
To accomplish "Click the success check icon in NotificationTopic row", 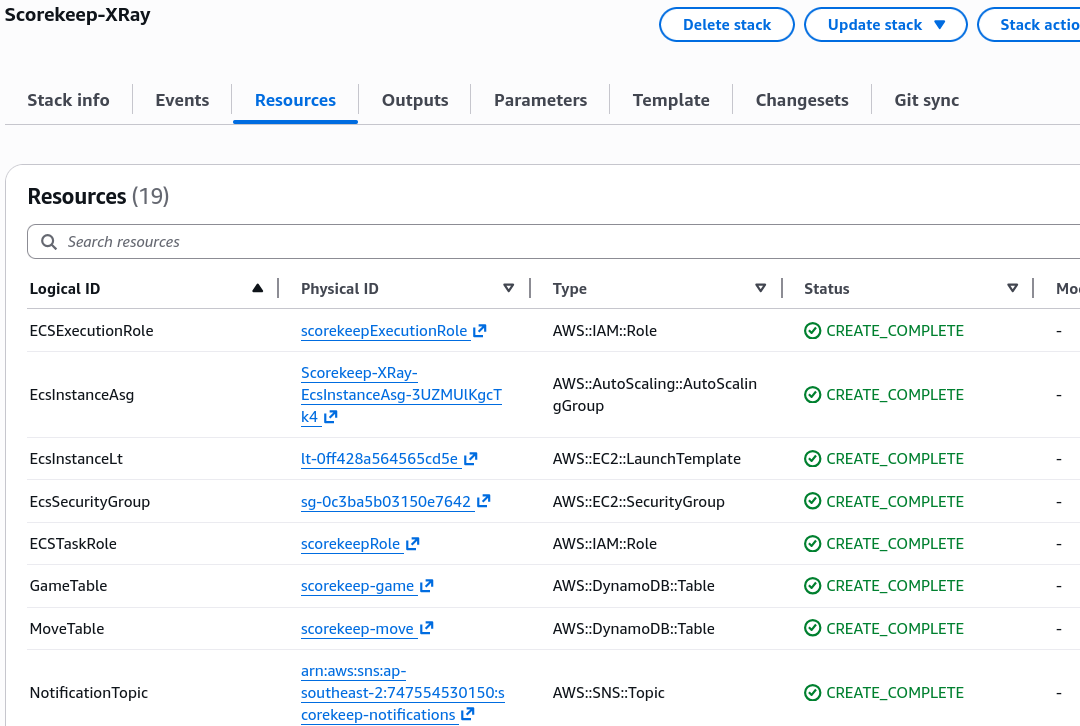I will pos(813,692).
